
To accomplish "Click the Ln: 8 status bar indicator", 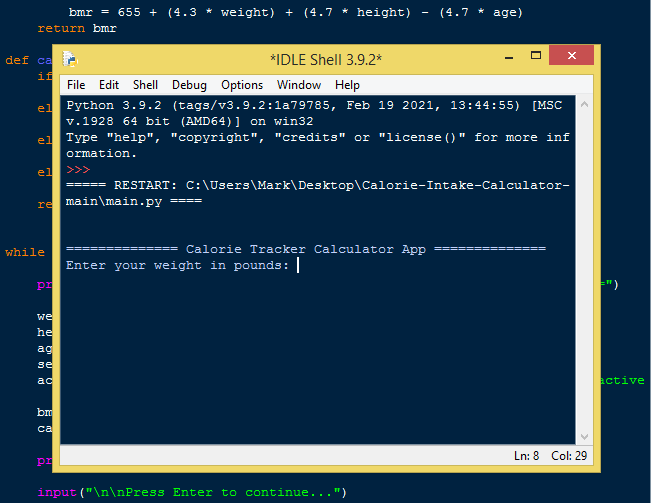I will (x=527, y=455).
